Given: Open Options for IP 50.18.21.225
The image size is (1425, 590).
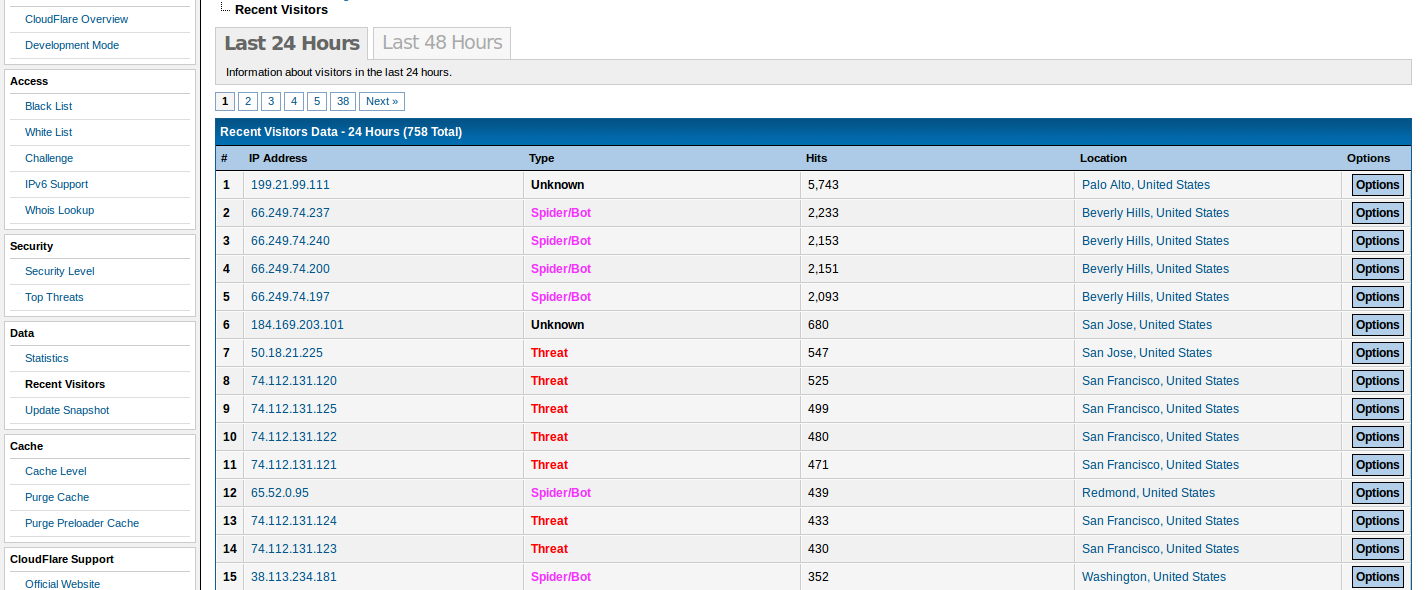Looking at the screenshot, I should point(1377,353).
